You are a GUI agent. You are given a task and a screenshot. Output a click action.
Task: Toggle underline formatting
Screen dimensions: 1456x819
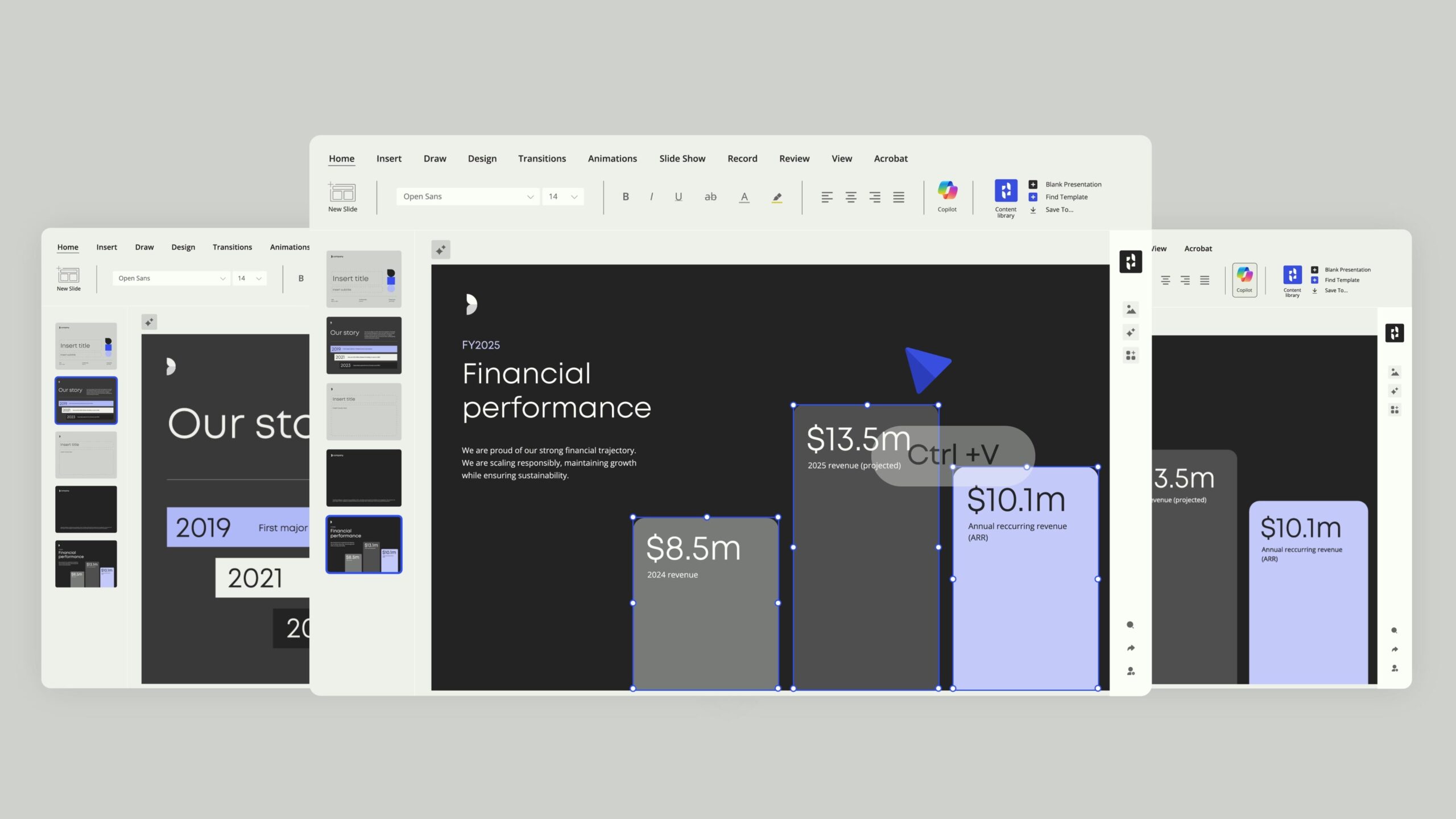678,196
